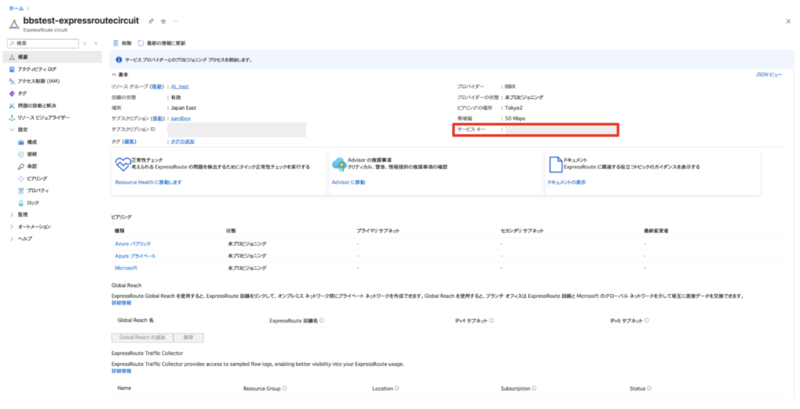
Task: Collapse the 設定 section in sidebar
Action: point(12,130)
